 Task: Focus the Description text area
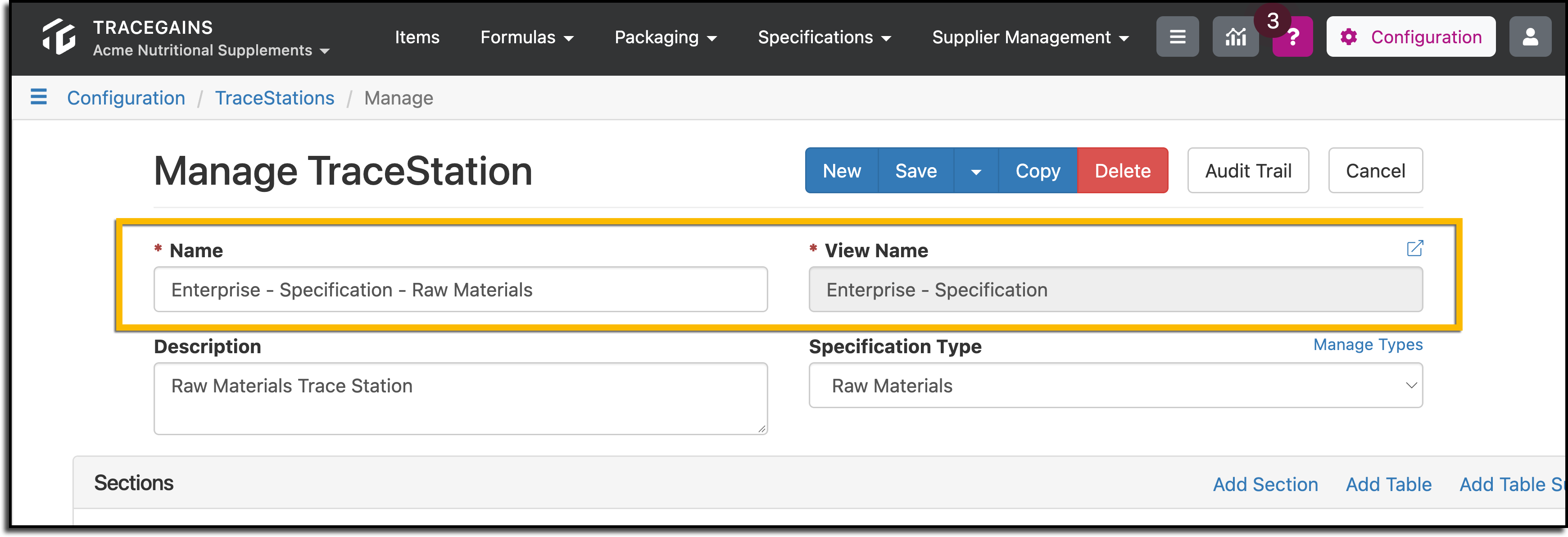(x=460, y=399)
